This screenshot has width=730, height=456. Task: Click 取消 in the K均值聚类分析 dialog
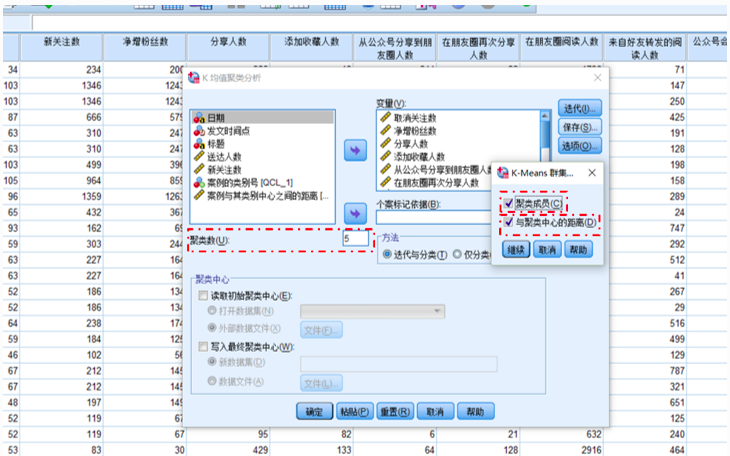click(x=435, y=412)
